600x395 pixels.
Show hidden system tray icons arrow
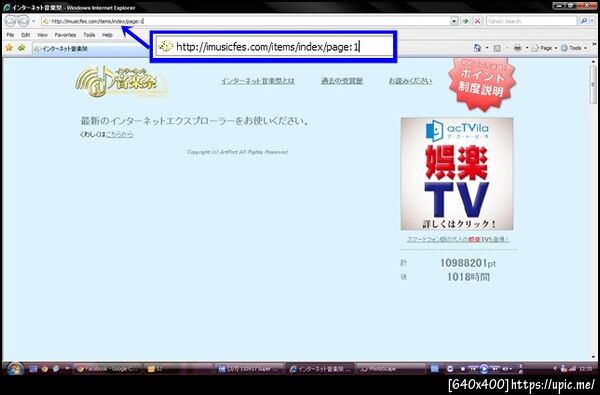[555, 369]
